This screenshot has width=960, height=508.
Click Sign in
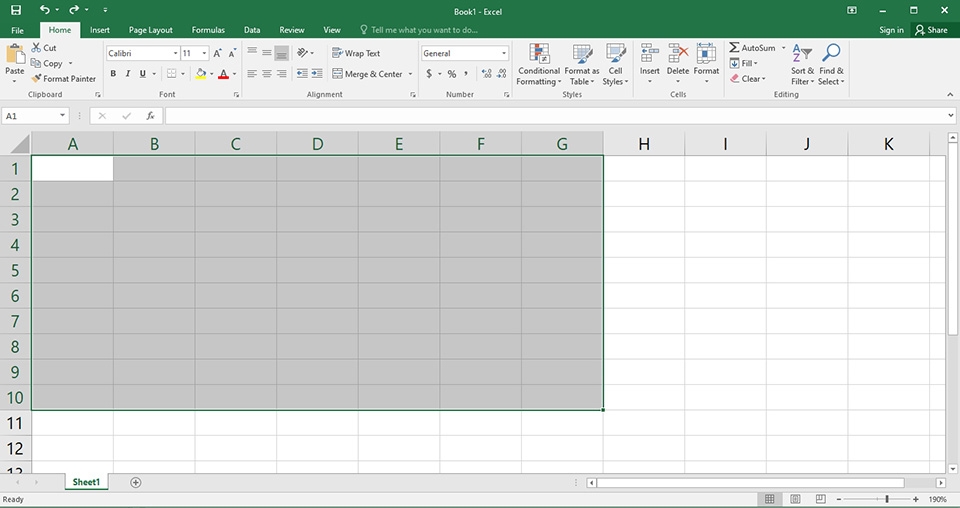[x=891, y=30]
